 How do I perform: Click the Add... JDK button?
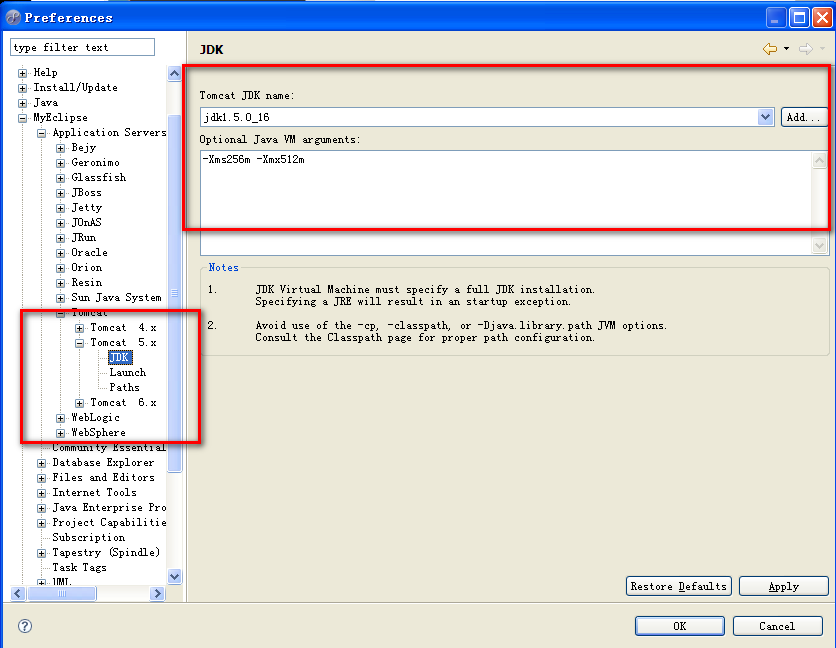point(804,117)
